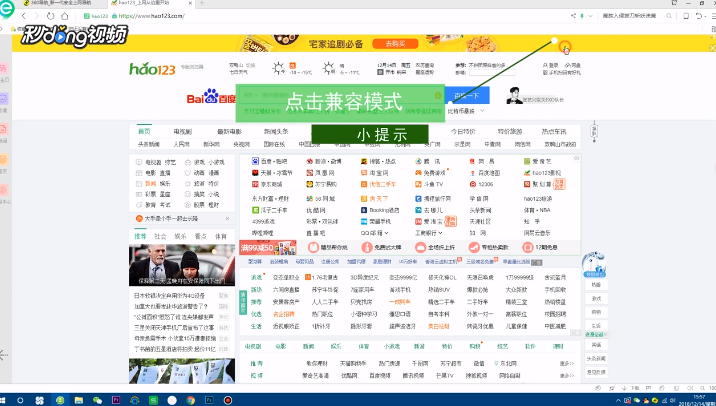The image size is (716, 406).
Task: Open Photoshop from the taskbar
Action: click(209, 400)
